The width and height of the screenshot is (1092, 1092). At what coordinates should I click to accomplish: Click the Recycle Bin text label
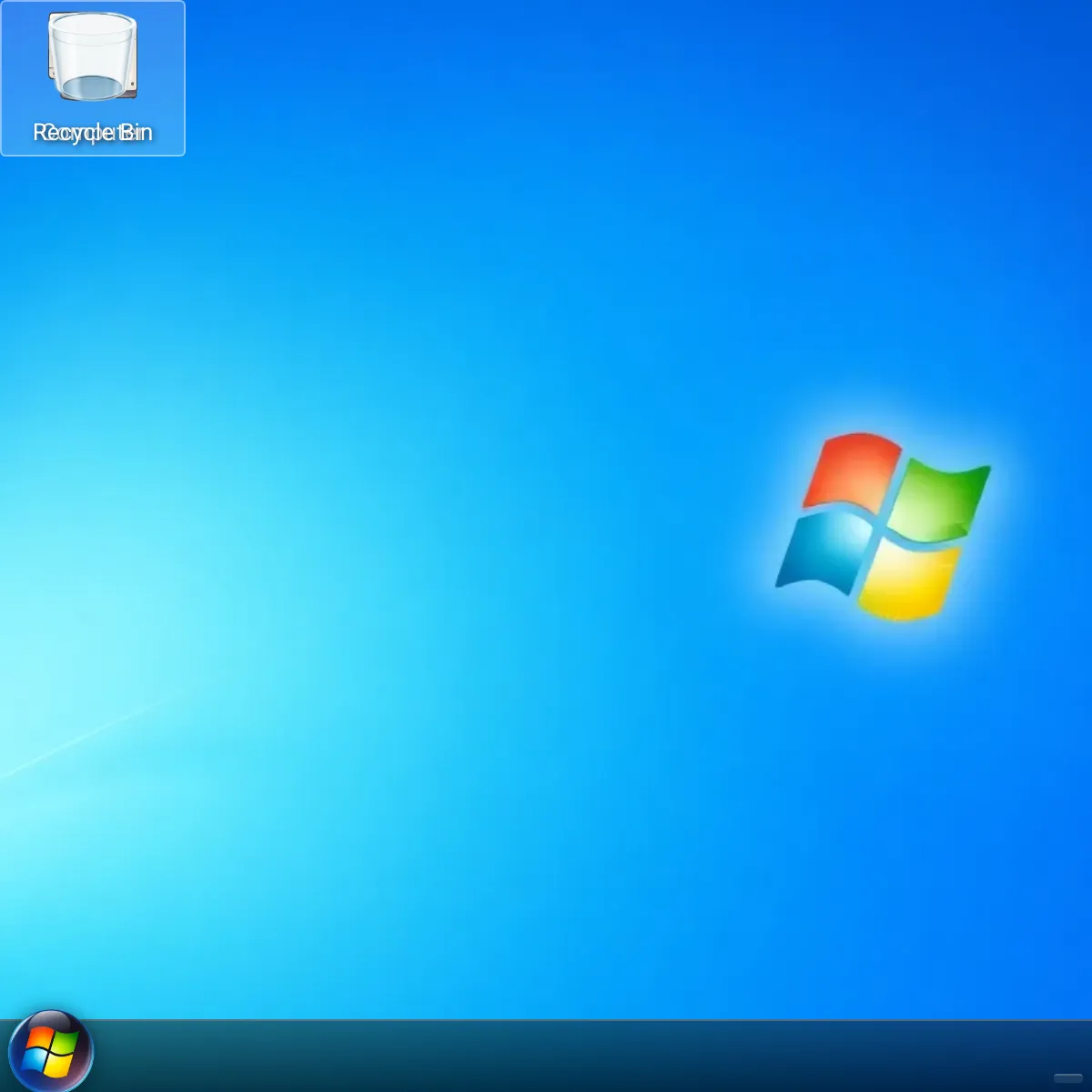click(x=91, y=131)
